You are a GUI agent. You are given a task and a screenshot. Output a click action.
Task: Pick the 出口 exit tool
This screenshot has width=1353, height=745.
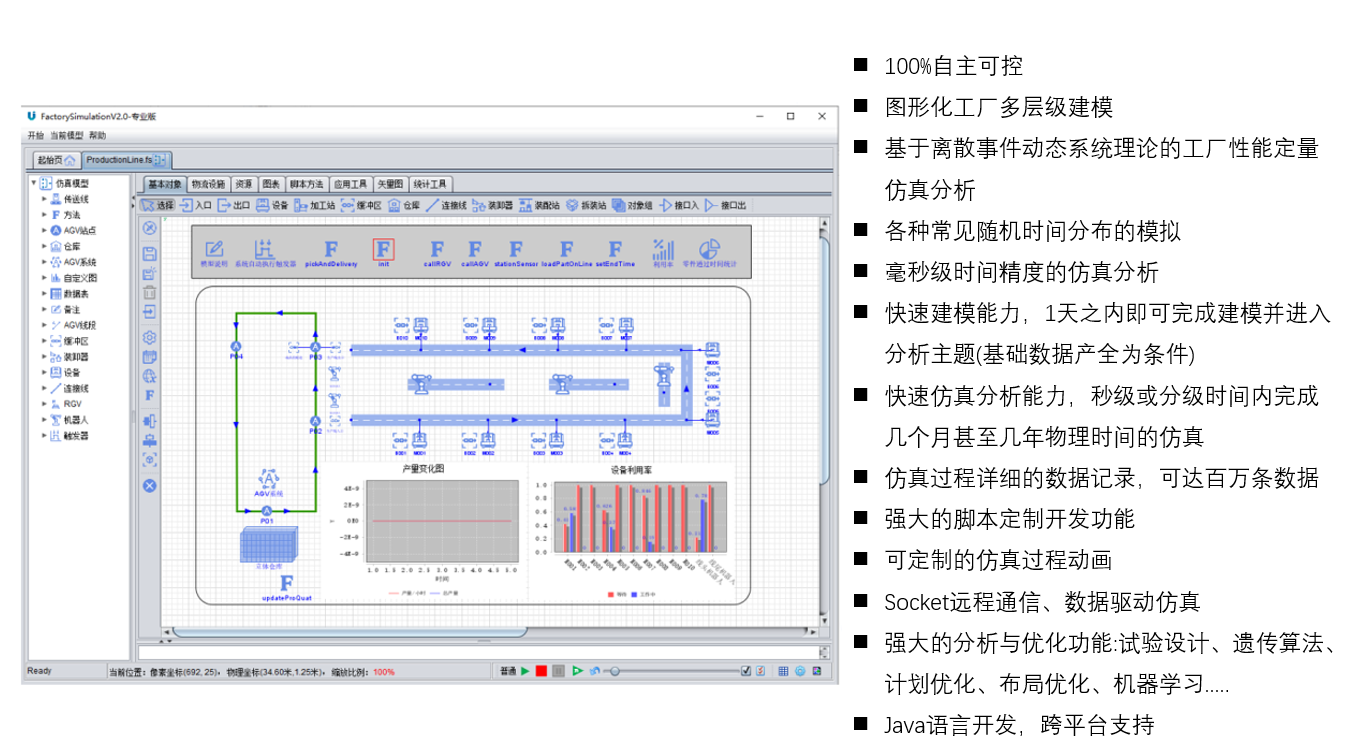[x=234, y=205]
